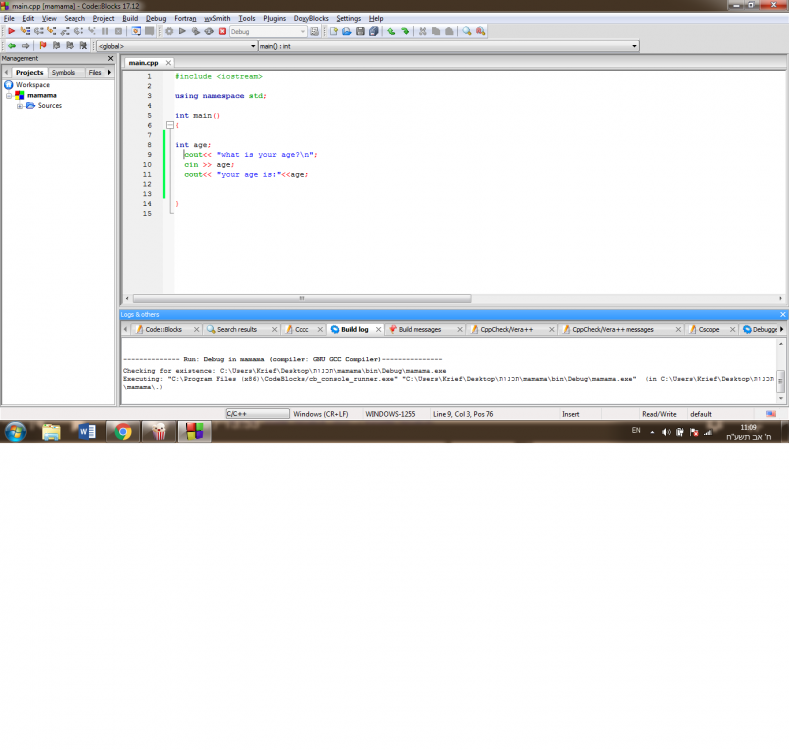Image resolution: width=789 pixels, height=750 pixels.
Task: Click the Save file icon in toolbar
Action: (x=360, y=32)
